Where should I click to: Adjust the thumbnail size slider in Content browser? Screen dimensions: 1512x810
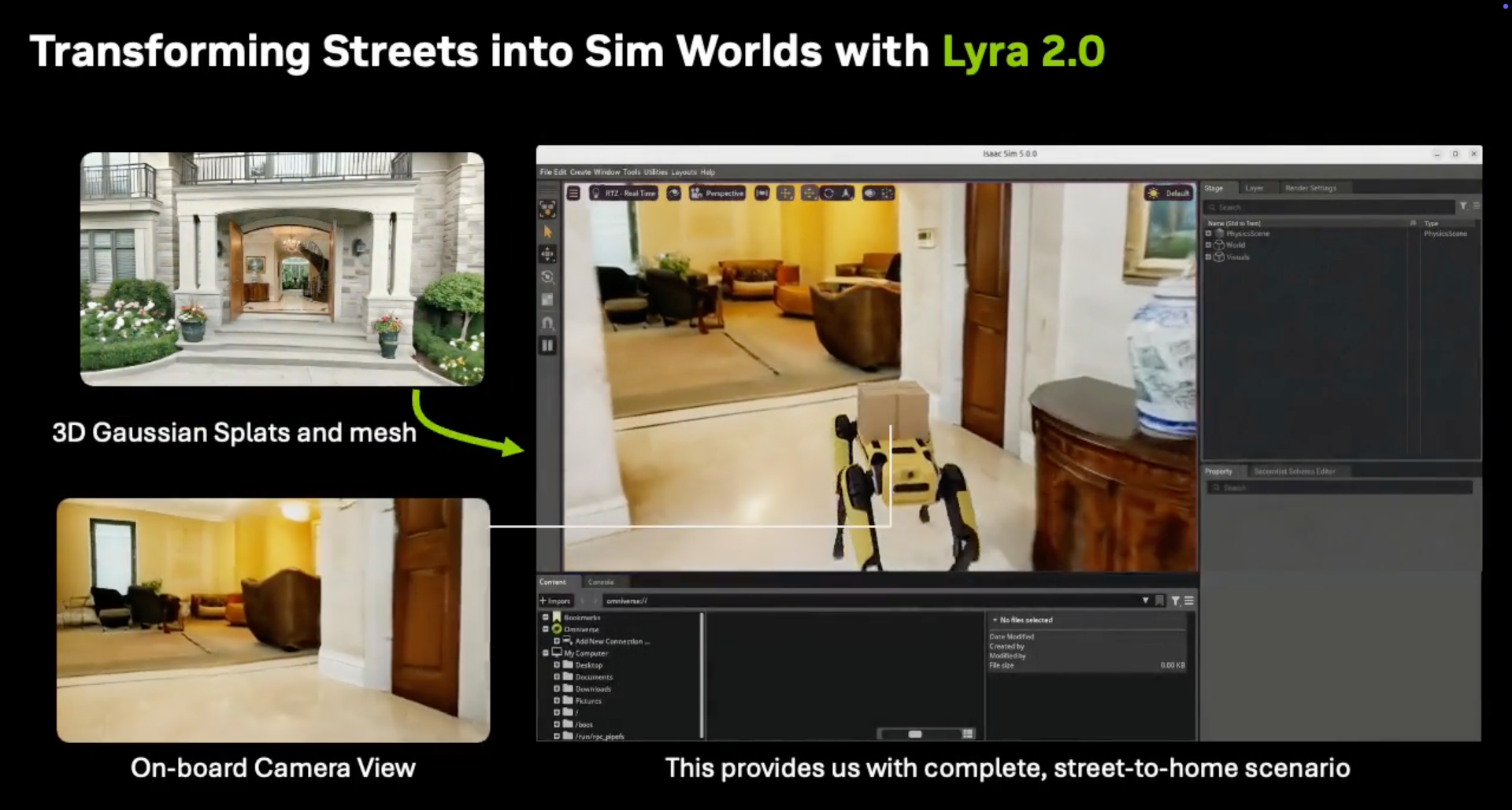(915, 734)
